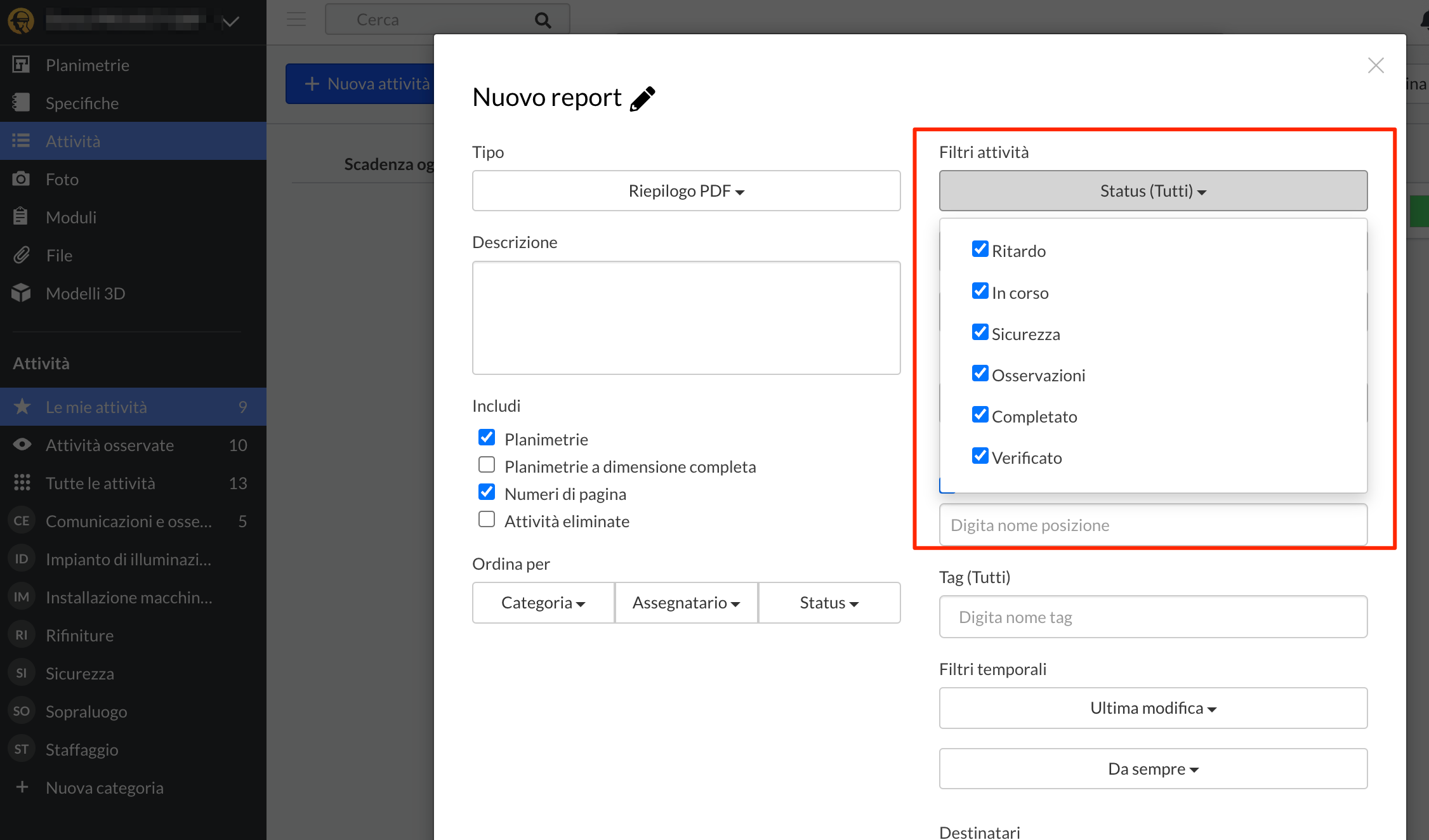Open Modelli 3D section
The image size is (1429, 840).
tap(133, 293)
